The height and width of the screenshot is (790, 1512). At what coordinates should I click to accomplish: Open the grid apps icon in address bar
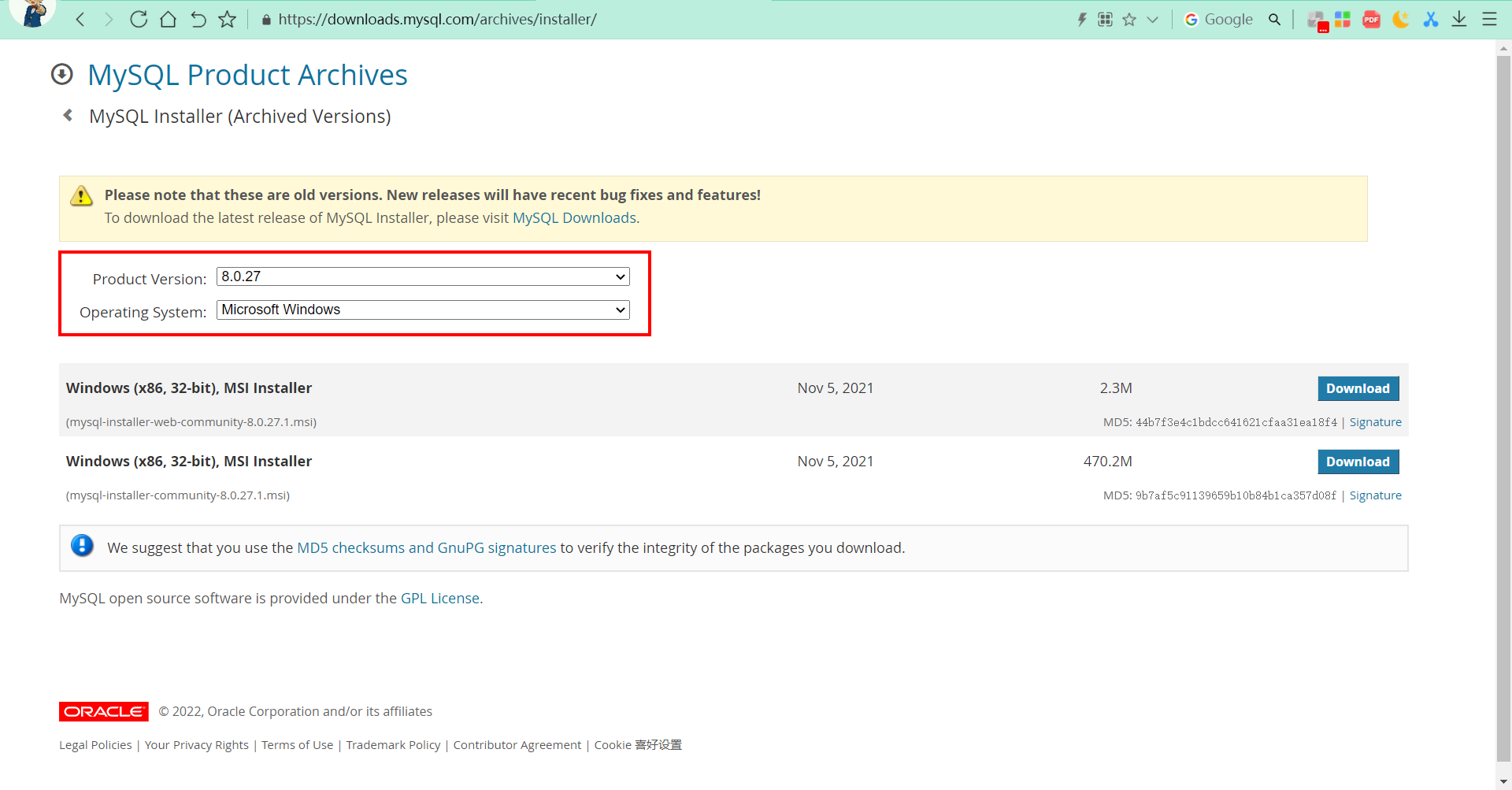coord(1106,20)
